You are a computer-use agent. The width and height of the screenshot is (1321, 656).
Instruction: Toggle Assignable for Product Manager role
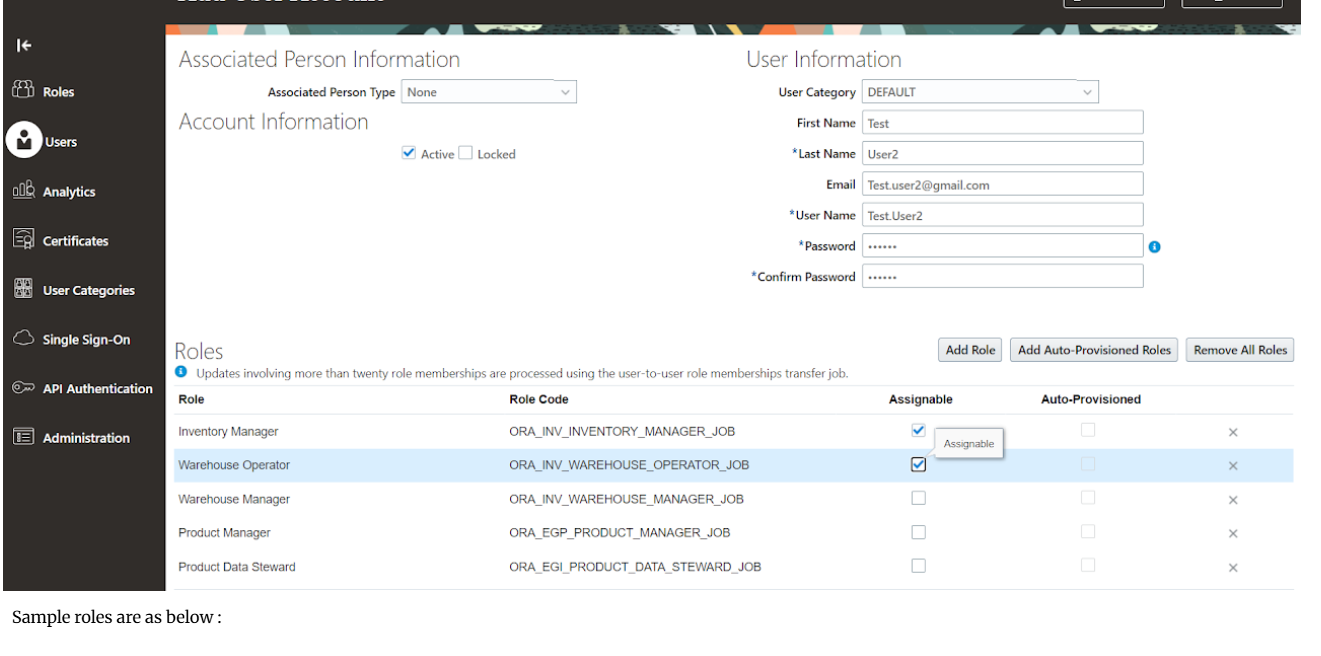(918, 532)
